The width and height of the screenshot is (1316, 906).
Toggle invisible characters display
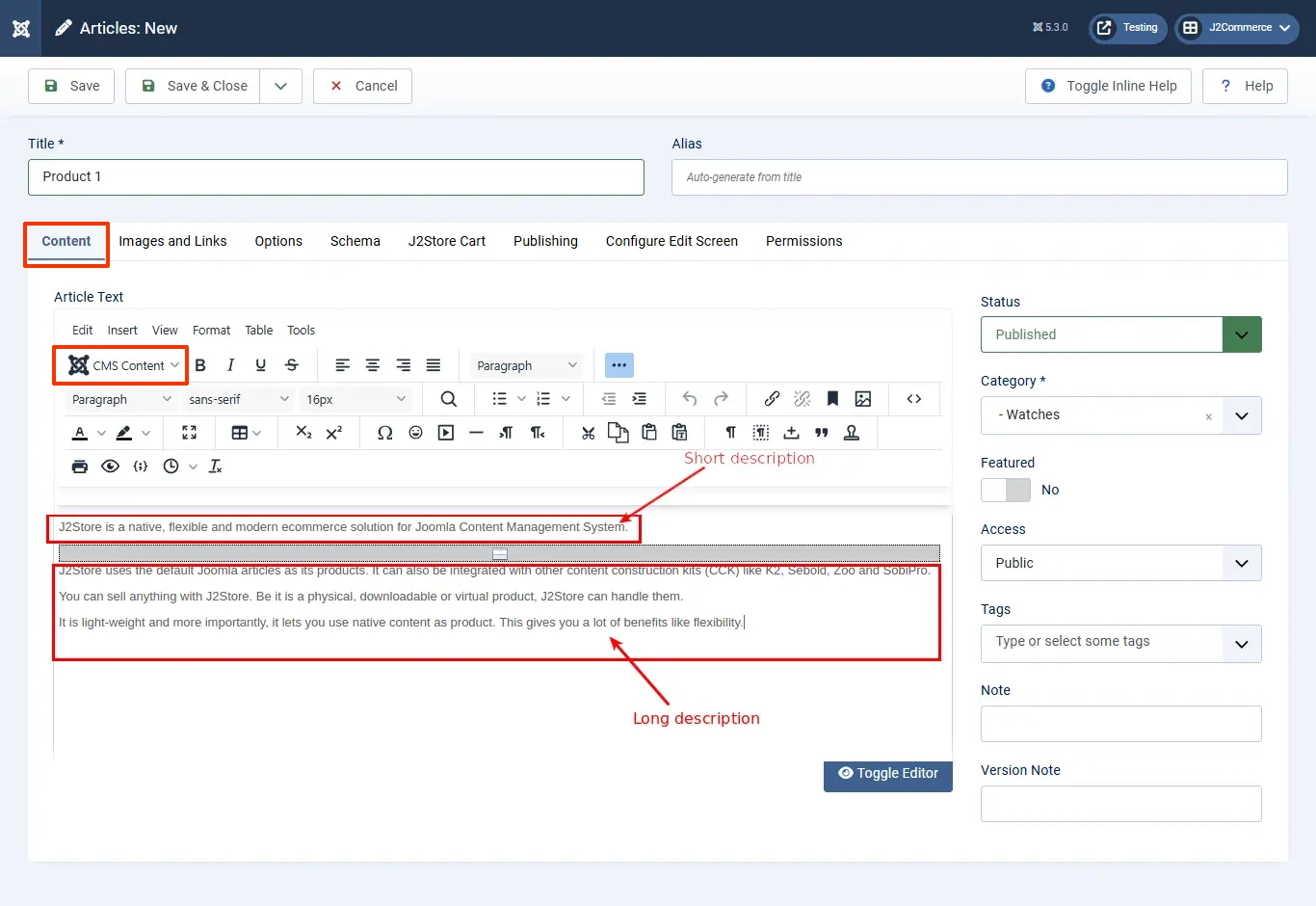click(730, 433)
